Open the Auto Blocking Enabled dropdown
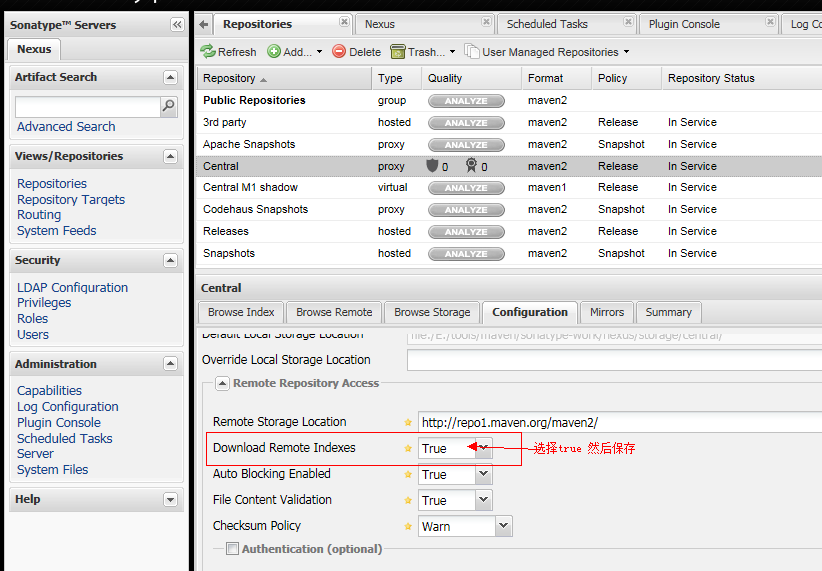The image size is (822, 571). click(483, 474)
